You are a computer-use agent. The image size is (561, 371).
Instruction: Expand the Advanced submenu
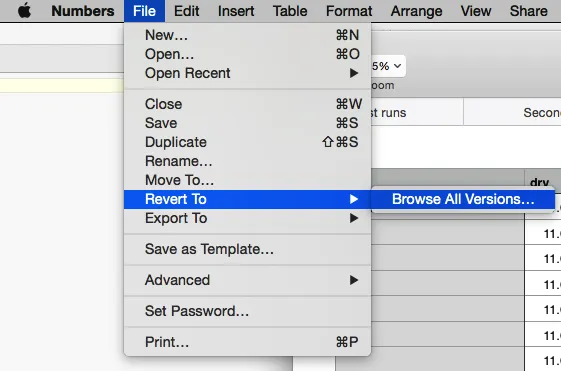247,280
